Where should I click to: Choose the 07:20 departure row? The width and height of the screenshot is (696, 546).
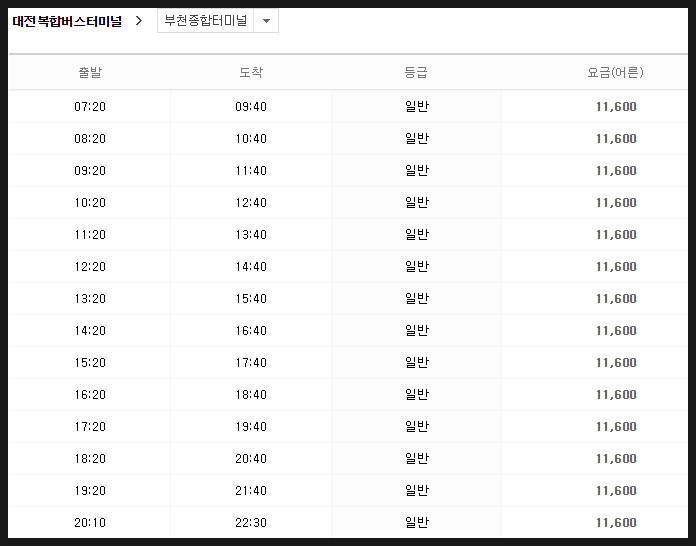pyautogui.click(x=348, y=107)
